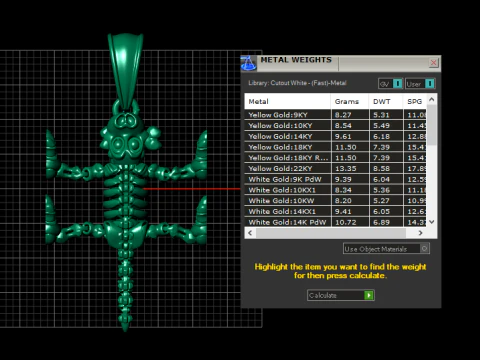
Task: Select the White Gold:14K PdW row
Action: (335, 222)
